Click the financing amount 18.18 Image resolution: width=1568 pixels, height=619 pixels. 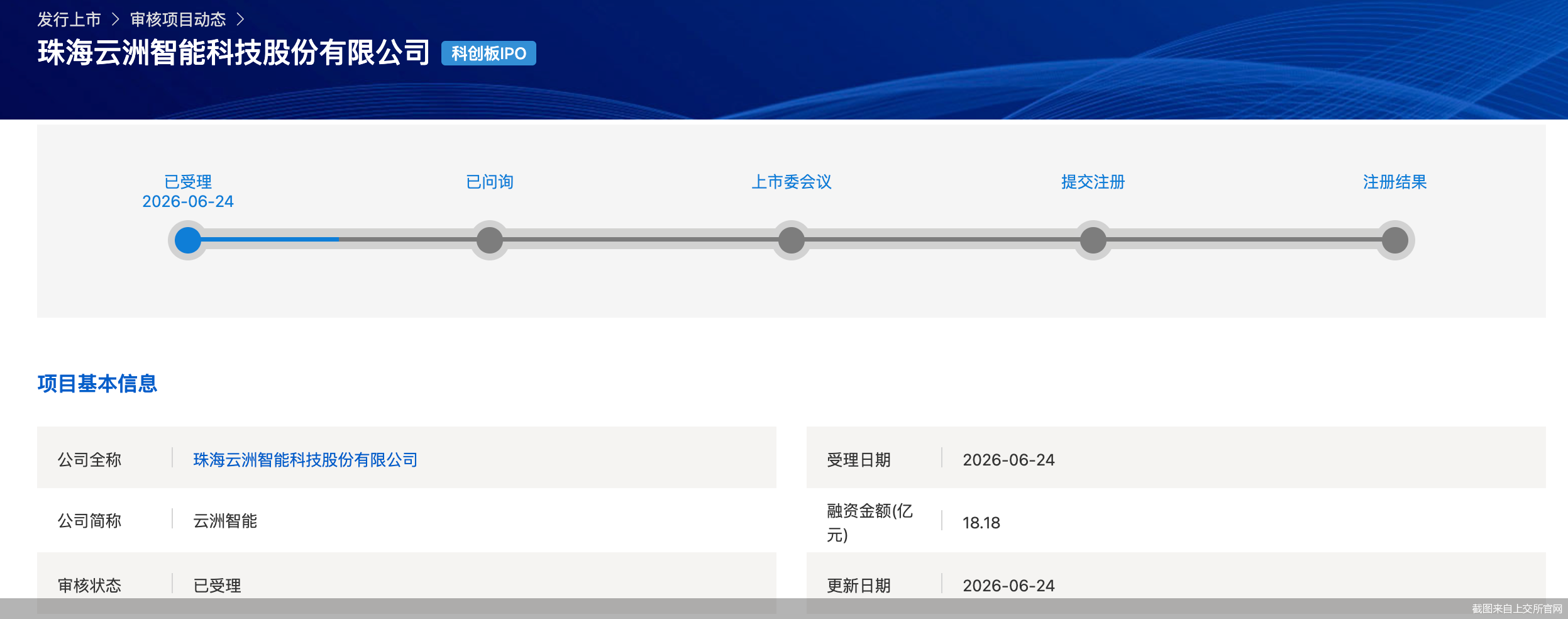[x=981, y=523]
